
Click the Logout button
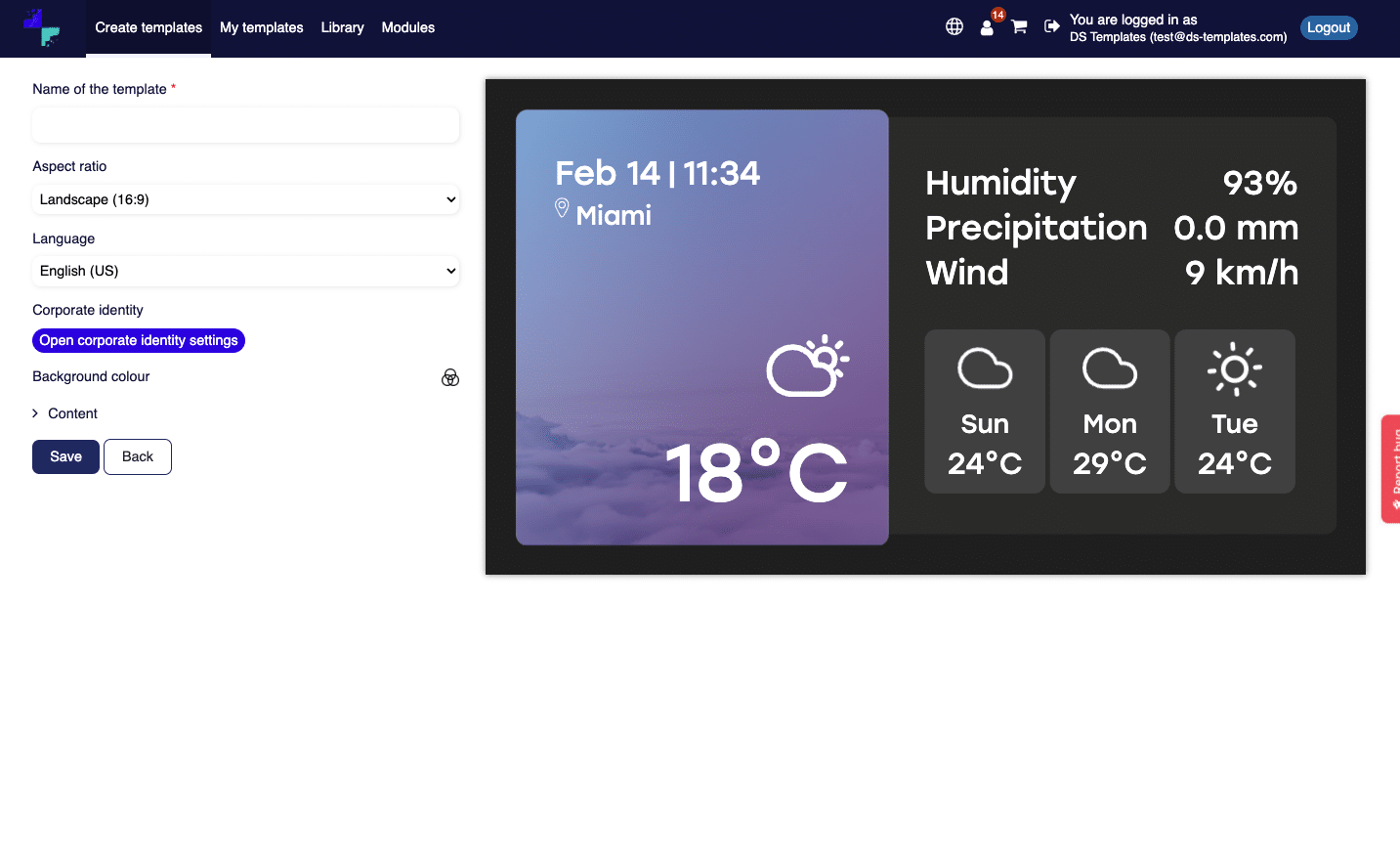pyautogui.click(x=1328, y=27)
